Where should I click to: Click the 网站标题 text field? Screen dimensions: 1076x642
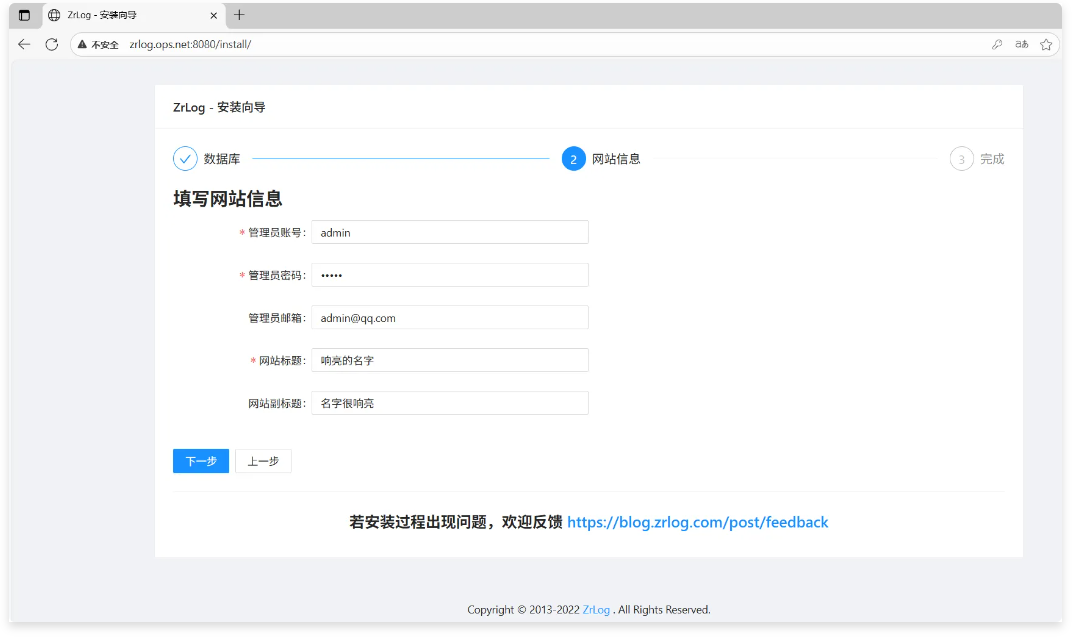[449, 360]
